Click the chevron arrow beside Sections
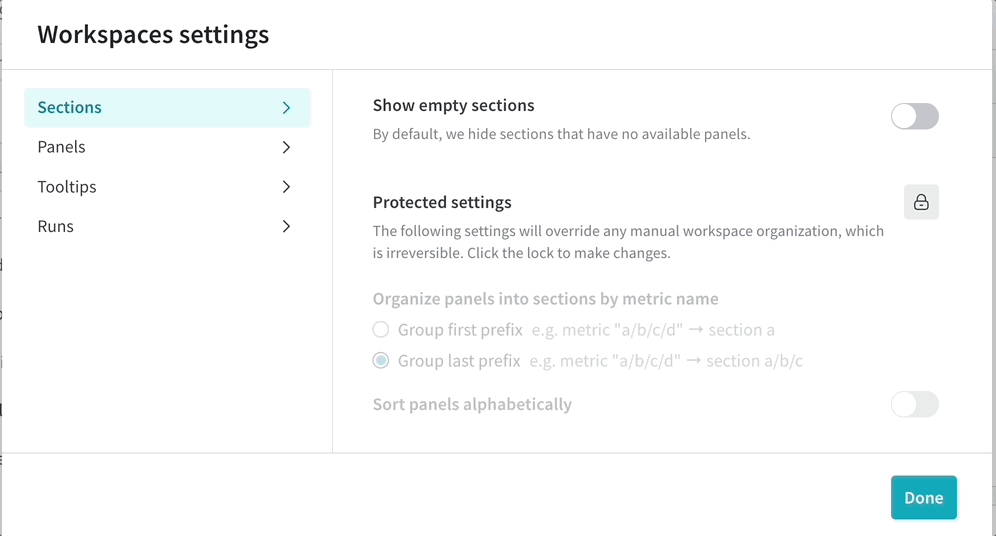 [286, 108]
